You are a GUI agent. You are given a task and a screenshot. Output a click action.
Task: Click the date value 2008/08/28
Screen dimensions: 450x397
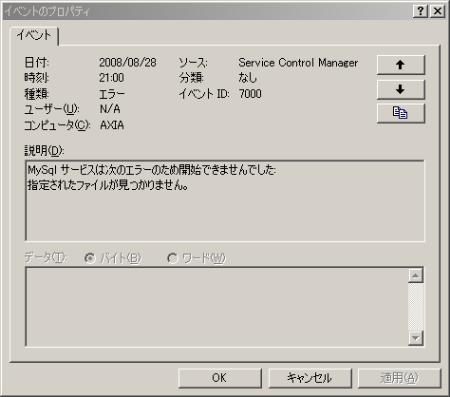pyautogui.click(x=128, y=62)
